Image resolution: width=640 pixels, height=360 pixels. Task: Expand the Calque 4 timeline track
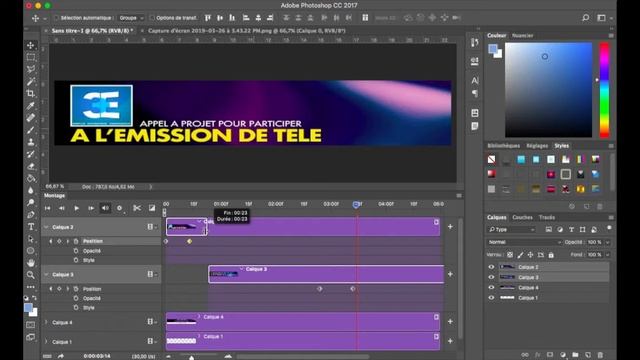point(46,322)
